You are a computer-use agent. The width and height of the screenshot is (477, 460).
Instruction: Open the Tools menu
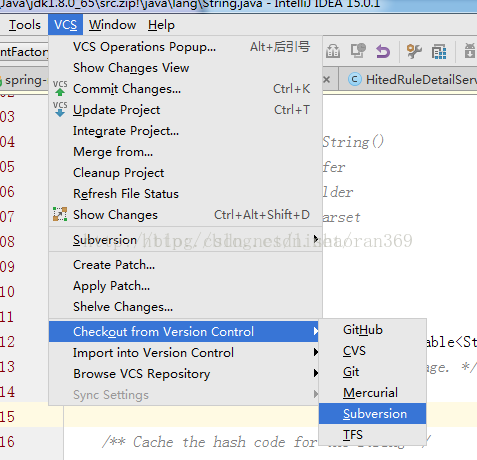(x=25, y=25)
